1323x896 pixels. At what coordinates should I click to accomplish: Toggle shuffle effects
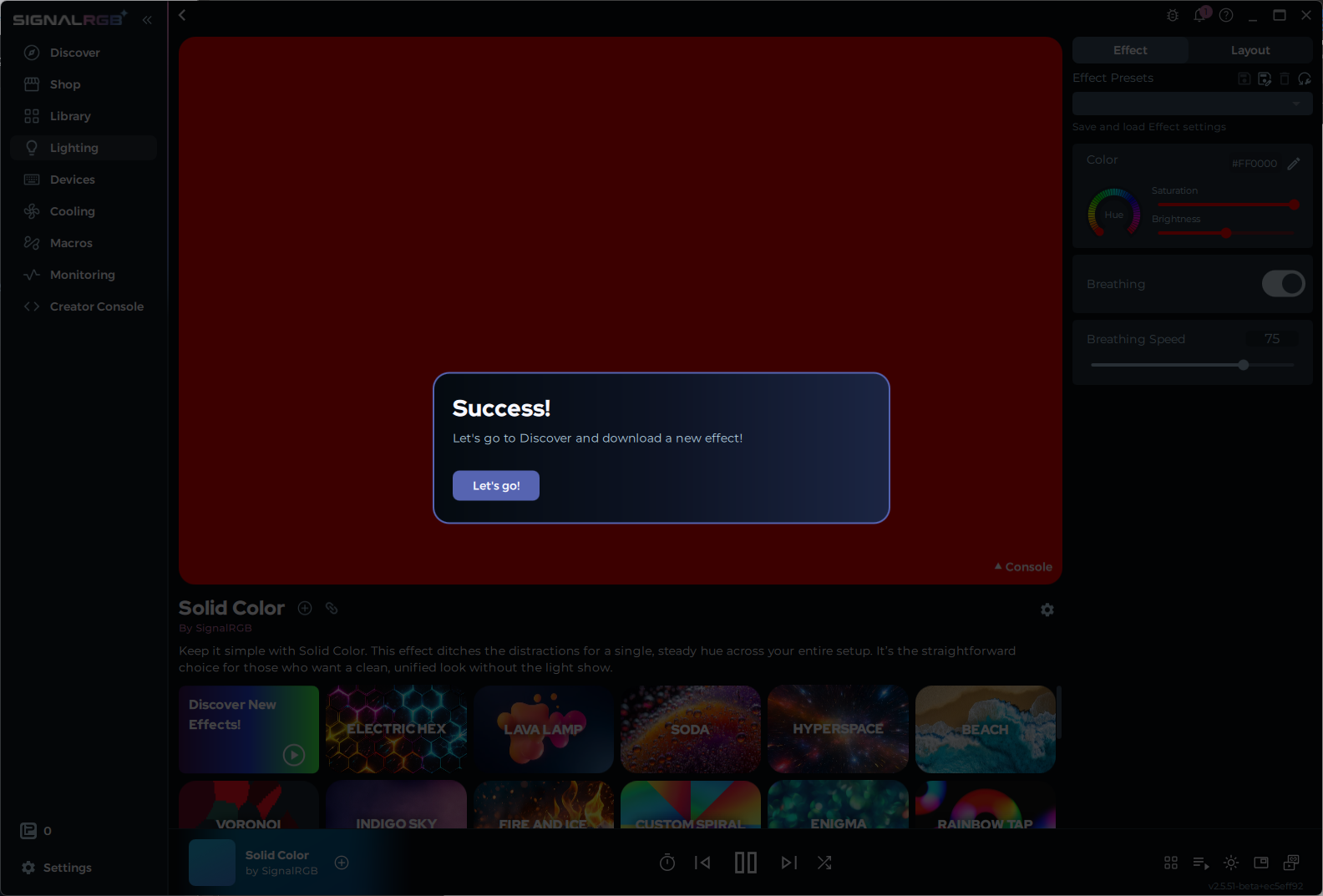(824, 863)
